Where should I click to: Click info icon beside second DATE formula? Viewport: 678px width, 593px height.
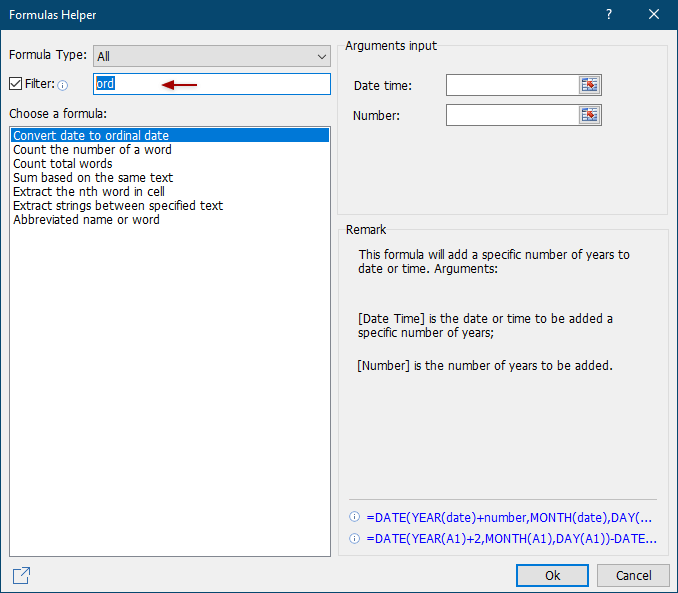(354, 538)
